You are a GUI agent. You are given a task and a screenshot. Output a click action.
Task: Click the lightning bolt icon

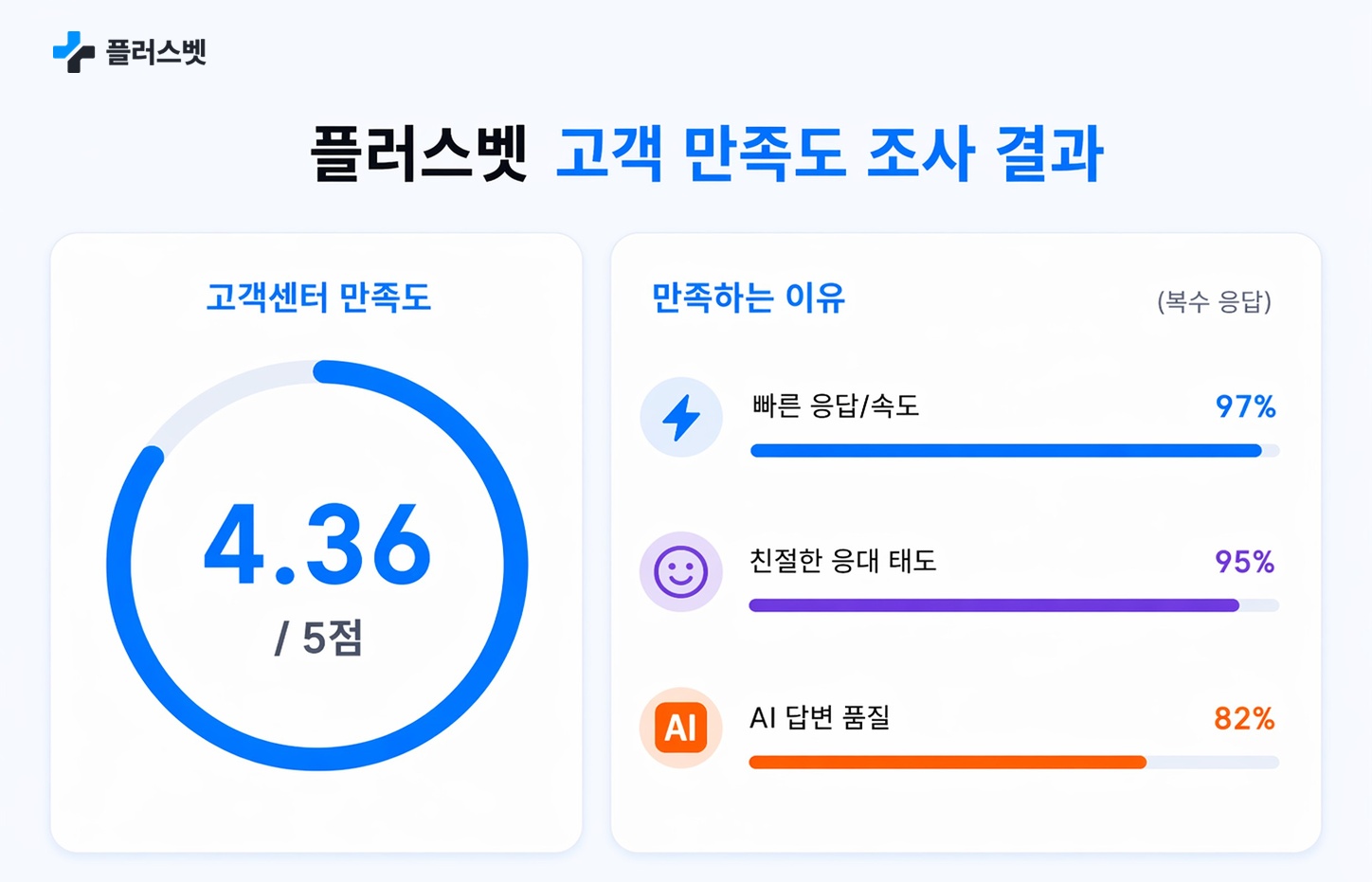681,418
